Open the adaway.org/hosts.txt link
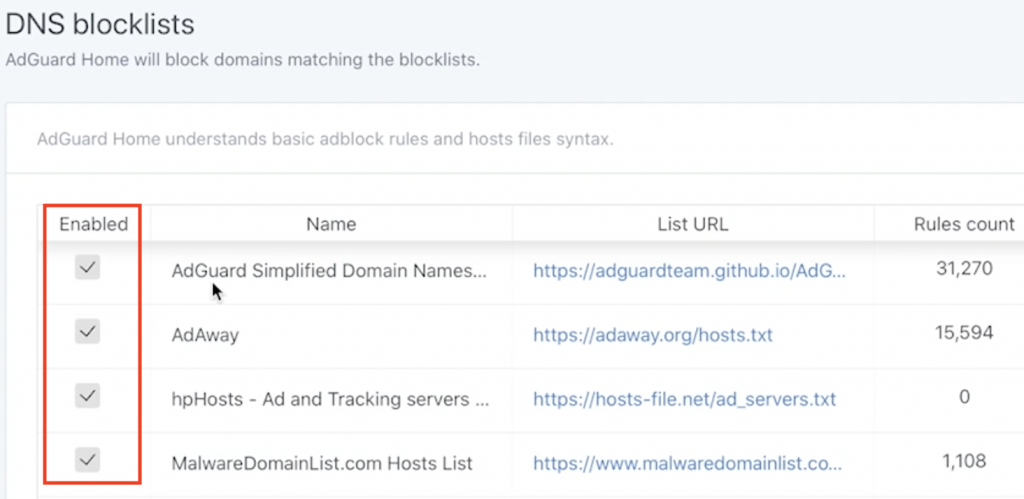This screenshot has width=1024, height=499. coord(653,335)
